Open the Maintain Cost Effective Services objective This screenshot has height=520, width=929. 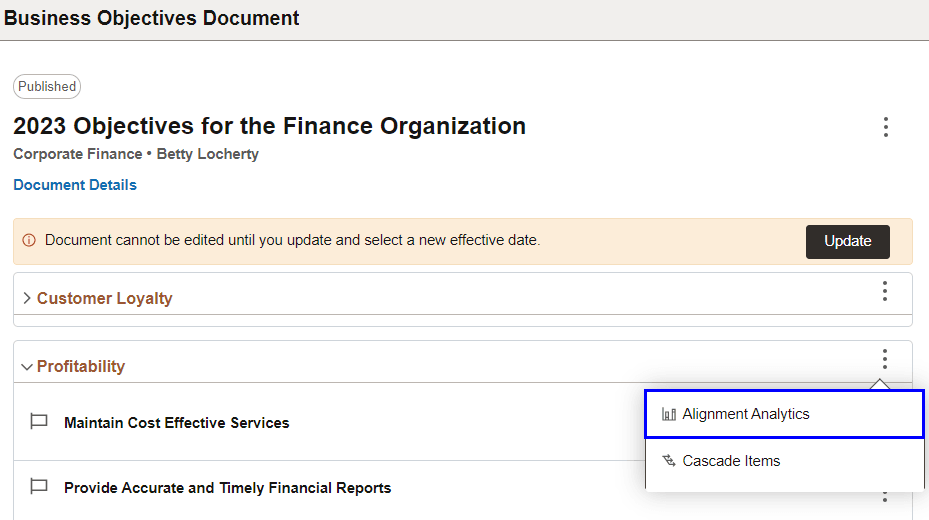[176, 423]
